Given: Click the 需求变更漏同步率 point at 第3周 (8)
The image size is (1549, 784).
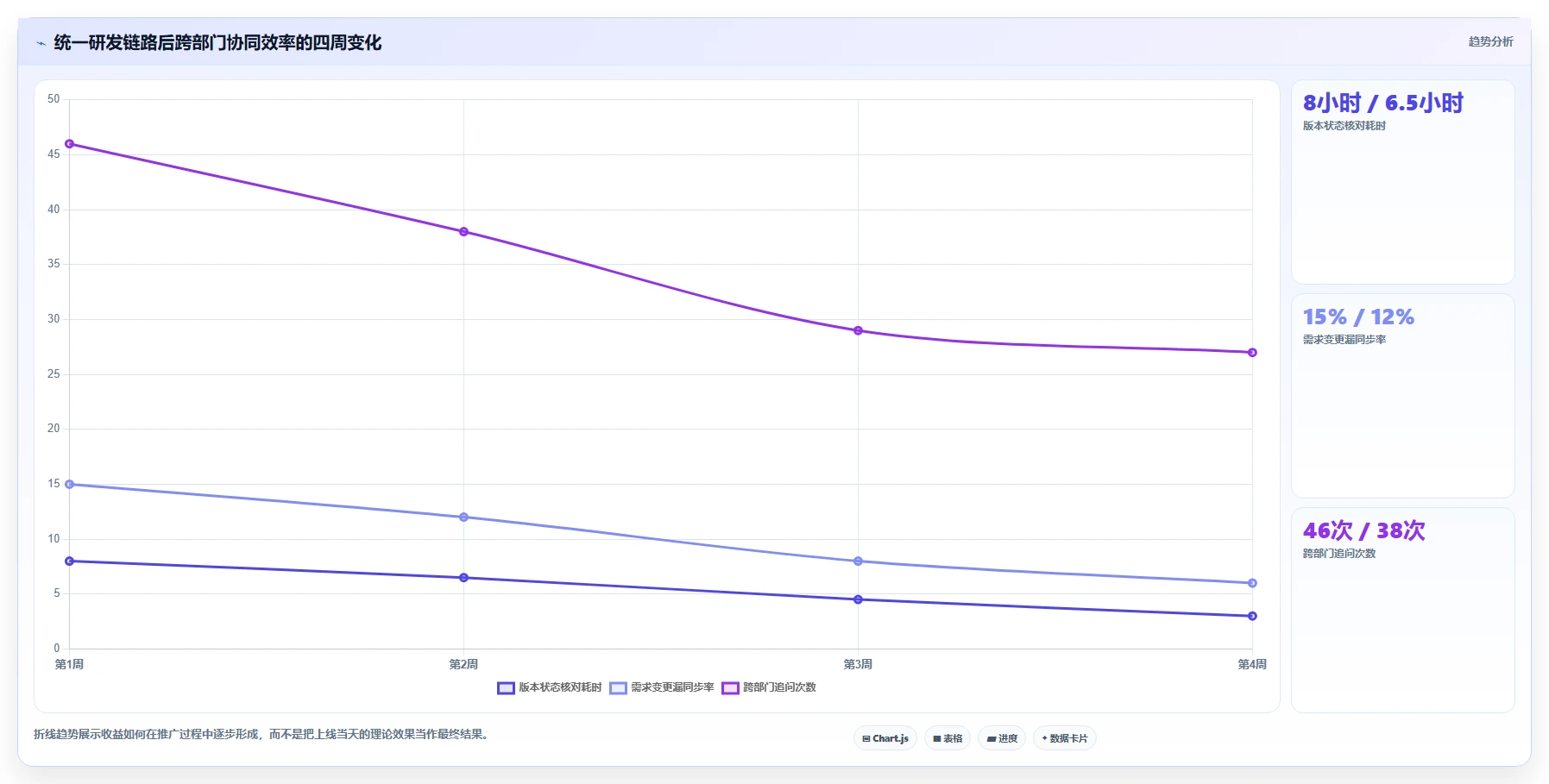Looking at the screenshot, I should coord(858,561).
